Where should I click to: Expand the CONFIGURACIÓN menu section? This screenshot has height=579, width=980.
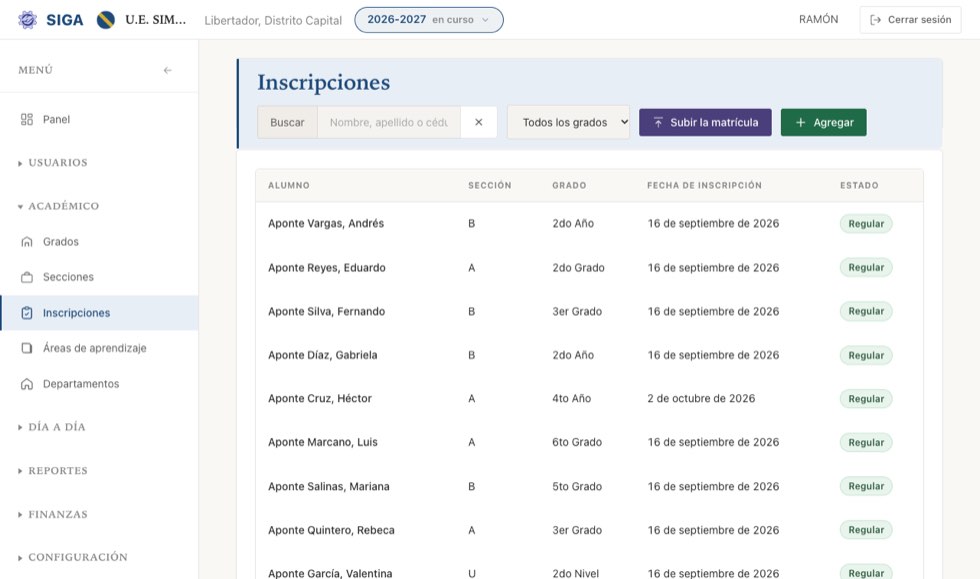[72, 557]
